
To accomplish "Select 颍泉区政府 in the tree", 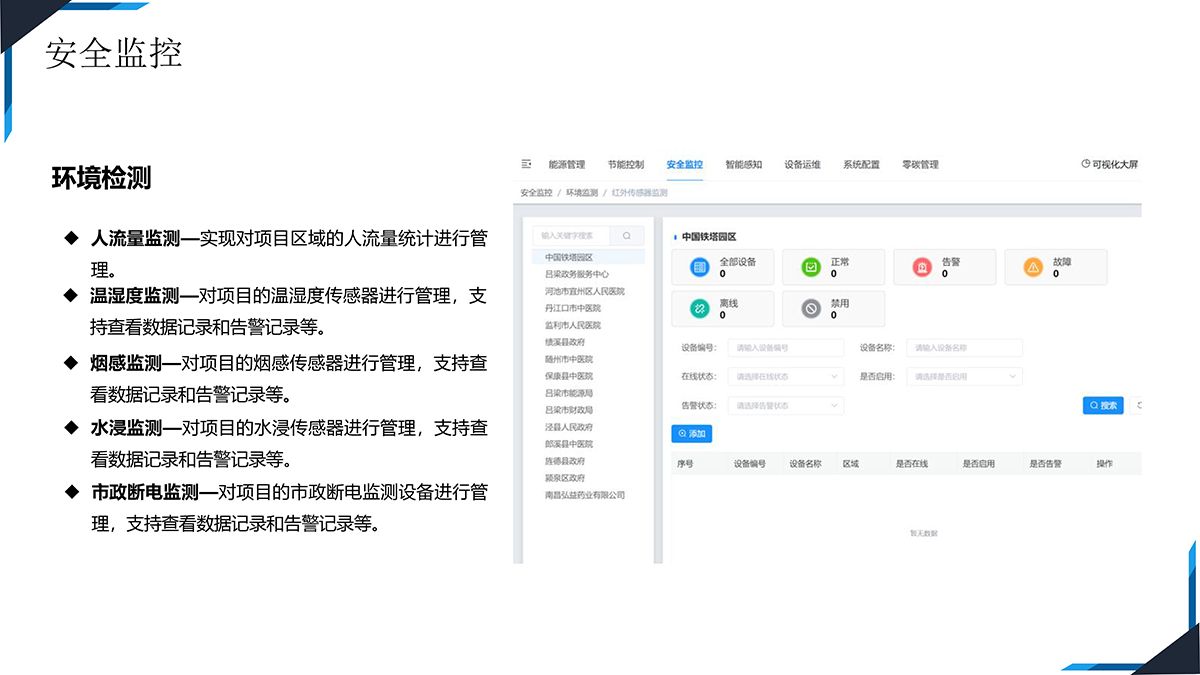I will (x=565, y=478).
